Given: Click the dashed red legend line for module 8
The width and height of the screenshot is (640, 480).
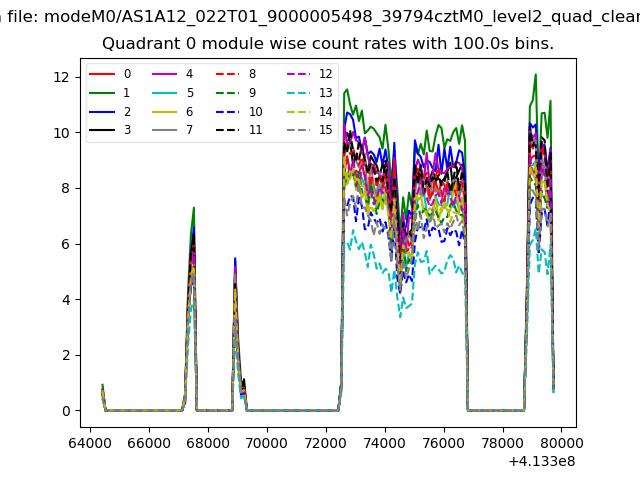Looking at the screenshot, I should (x=229, y=74).
